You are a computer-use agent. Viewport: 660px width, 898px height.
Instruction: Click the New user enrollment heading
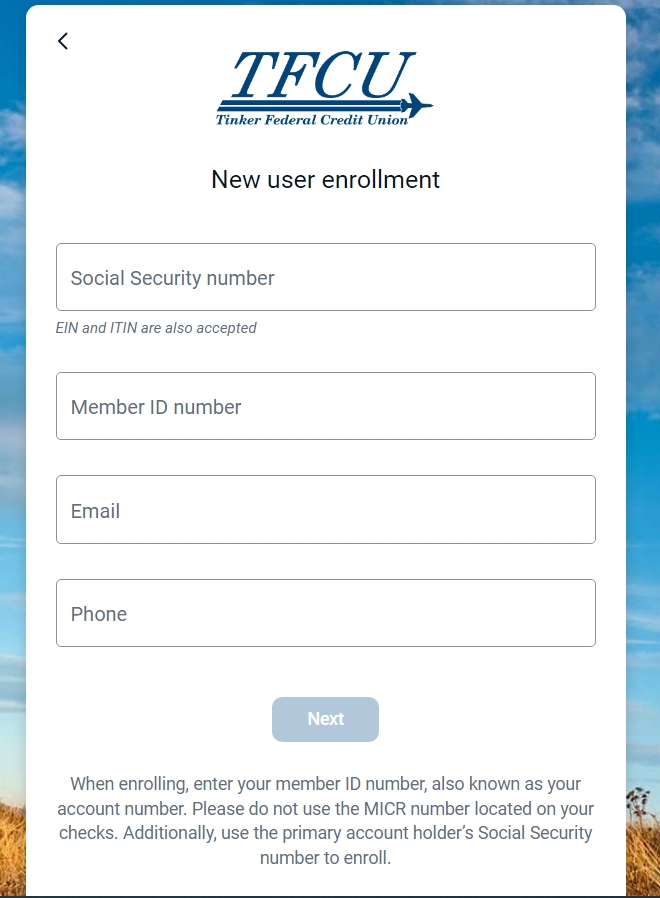325,180
